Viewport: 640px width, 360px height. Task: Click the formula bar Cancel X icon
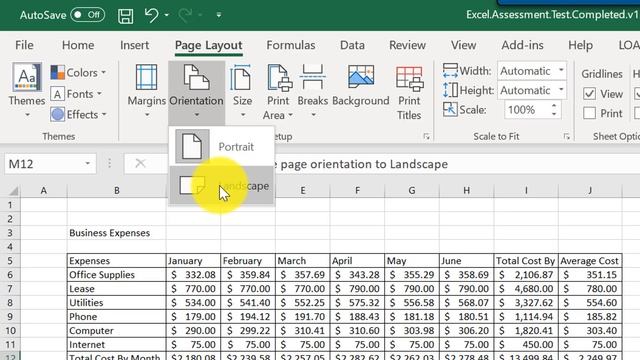(x=140, y=164)
